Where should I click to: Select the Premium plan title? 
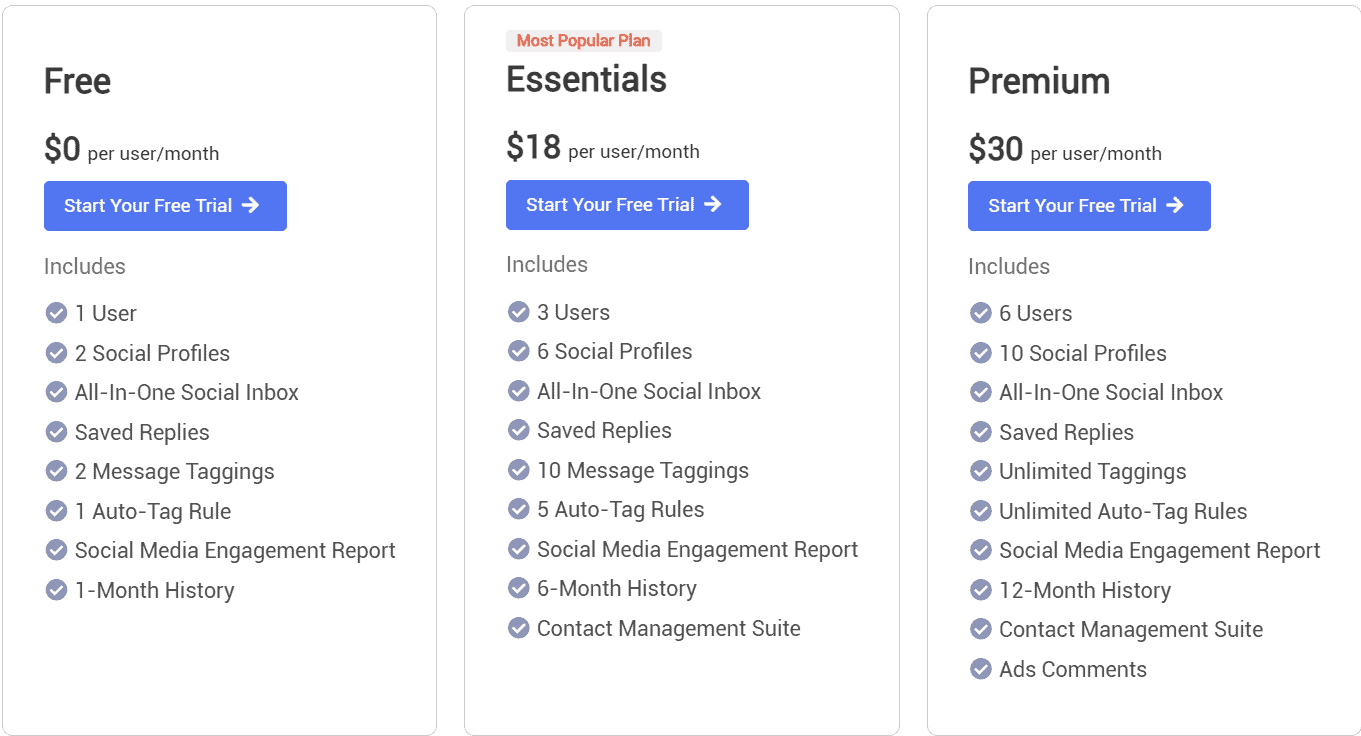(1039, 81)
